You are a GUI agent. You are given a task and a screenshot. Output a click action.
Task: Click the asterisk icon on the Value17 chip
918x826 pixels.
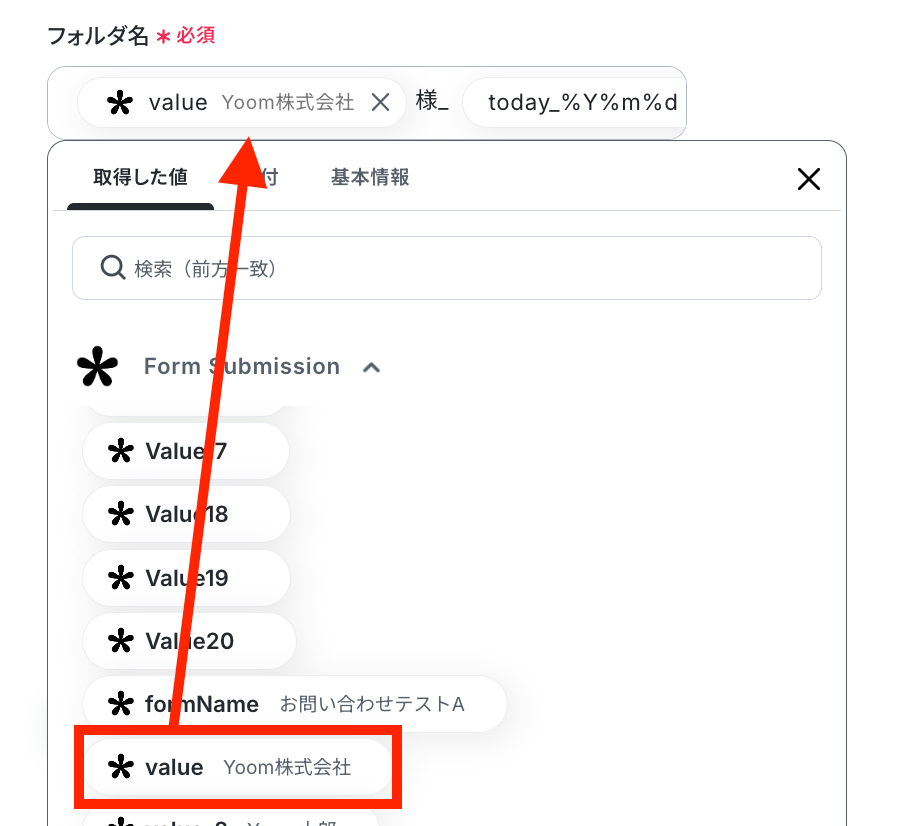click(x=121, y=451)
